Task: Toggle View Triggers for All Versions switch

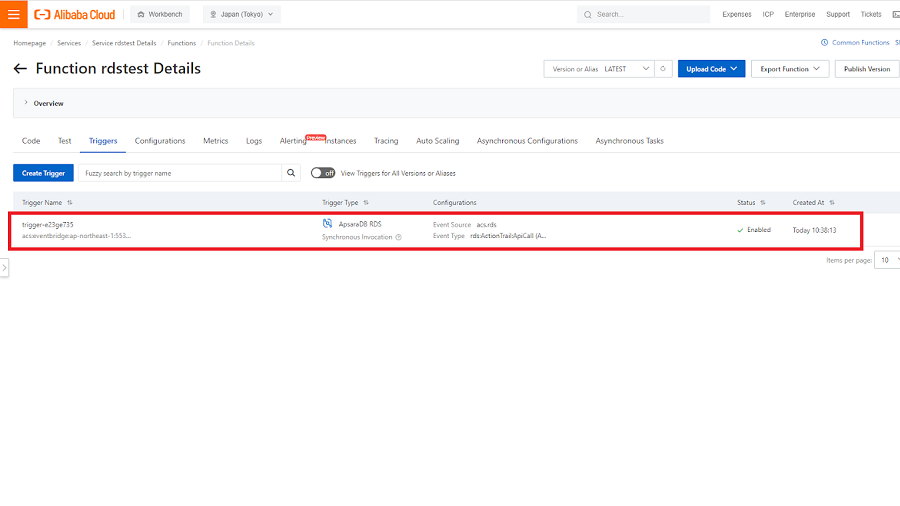Action: click(x=323, y=173)
